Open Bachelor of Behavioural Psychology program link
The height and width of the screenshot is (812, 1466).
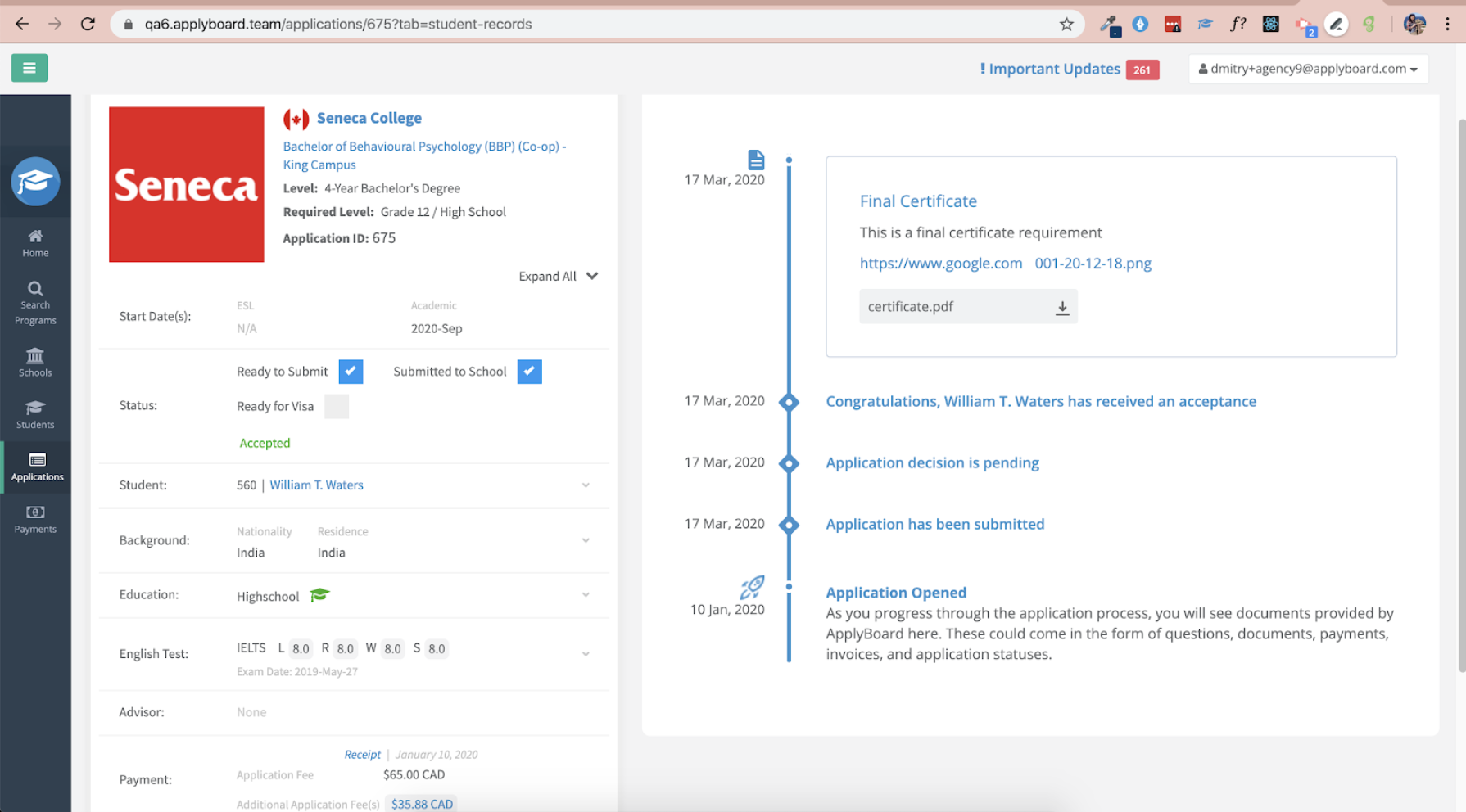pyautogui.click(x=424, y=156)
